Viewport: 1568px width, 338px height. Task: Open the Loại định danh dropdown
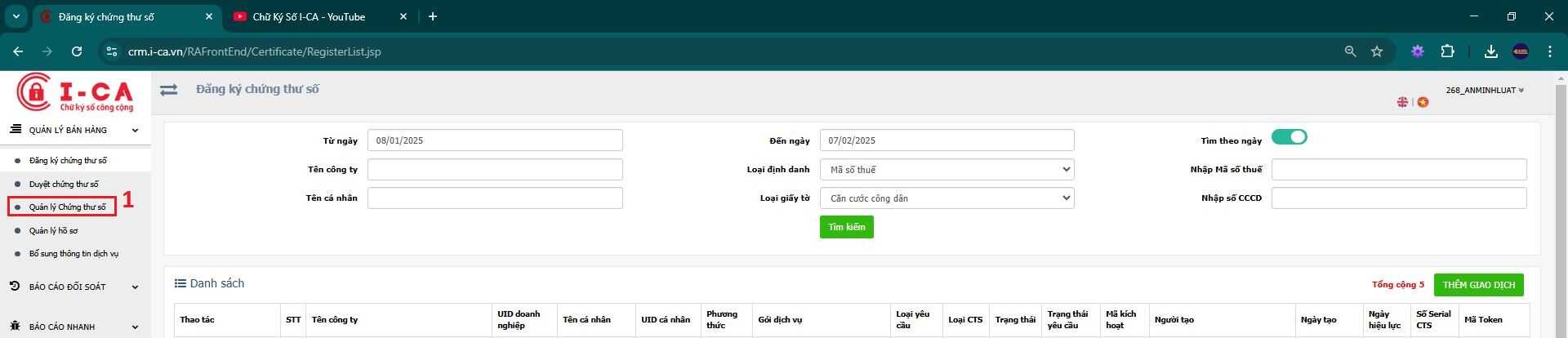(x=947, y=169)
